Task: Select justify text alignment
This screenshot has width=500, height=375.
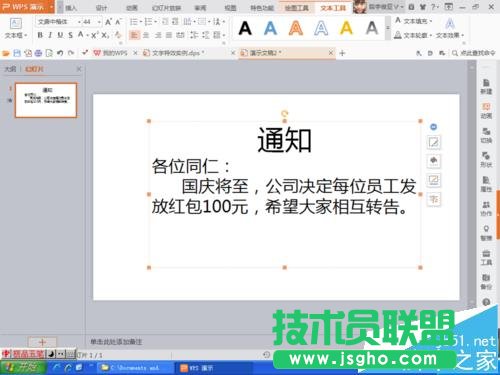Action: [x=169, y=35]
